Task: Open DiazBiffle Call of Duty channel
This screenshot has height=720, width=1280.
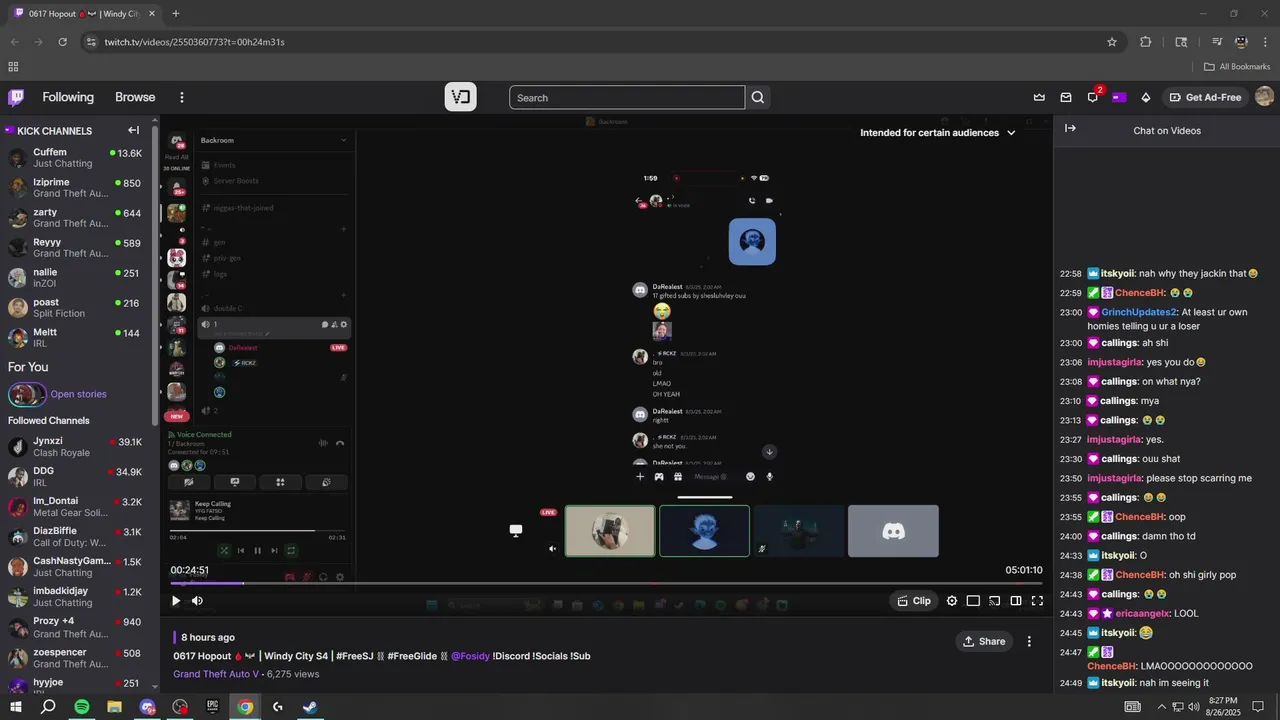Action: tap(75, 537)
